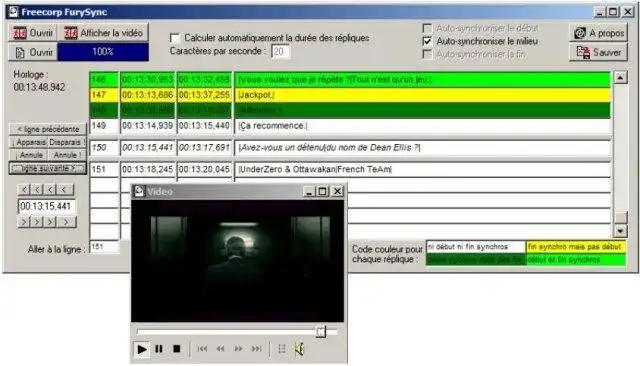Click line number cell 147 in yellow row

pyautogui.click(x=104, y=95)
